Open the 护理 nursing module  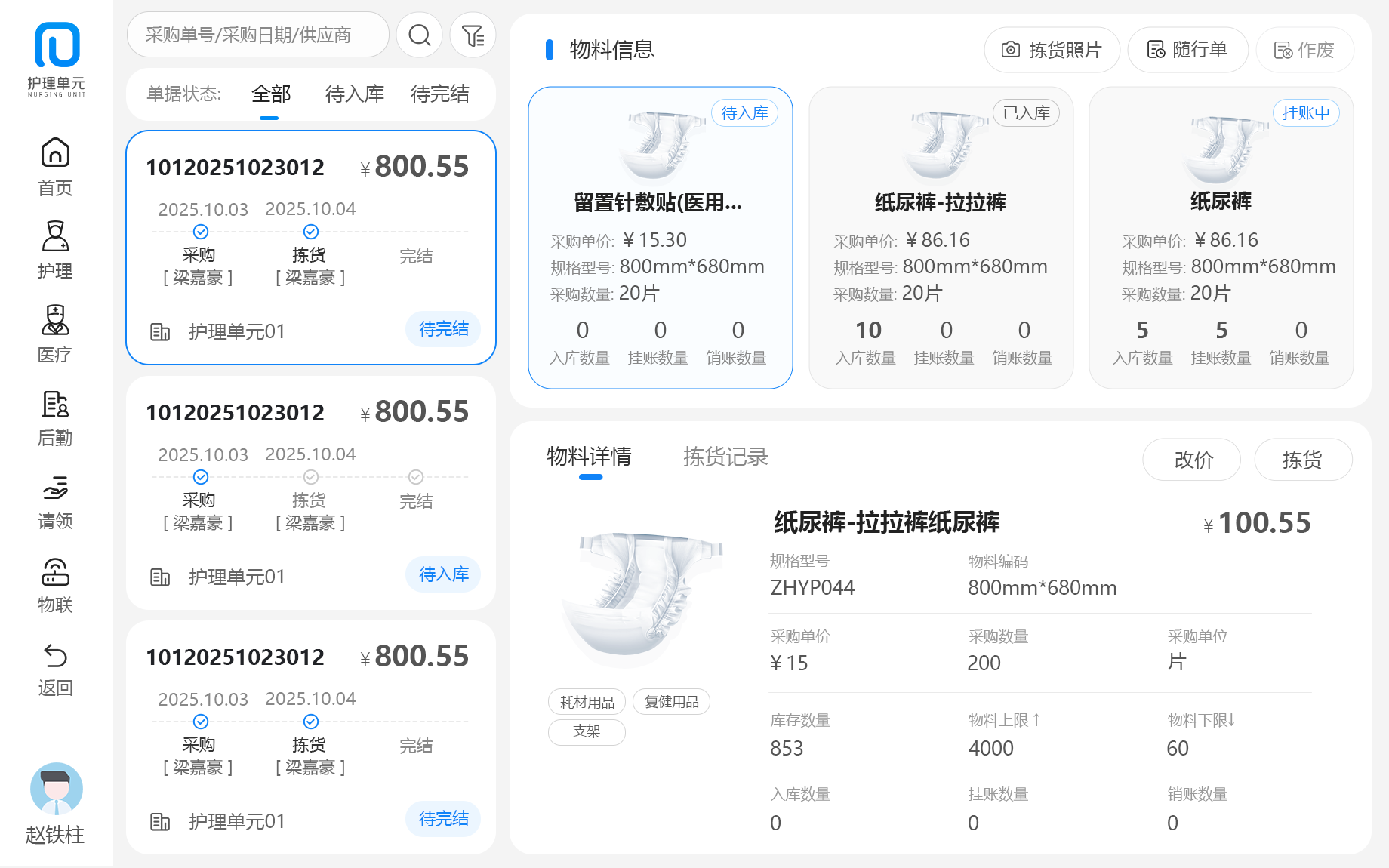click(x=55, y=250)
